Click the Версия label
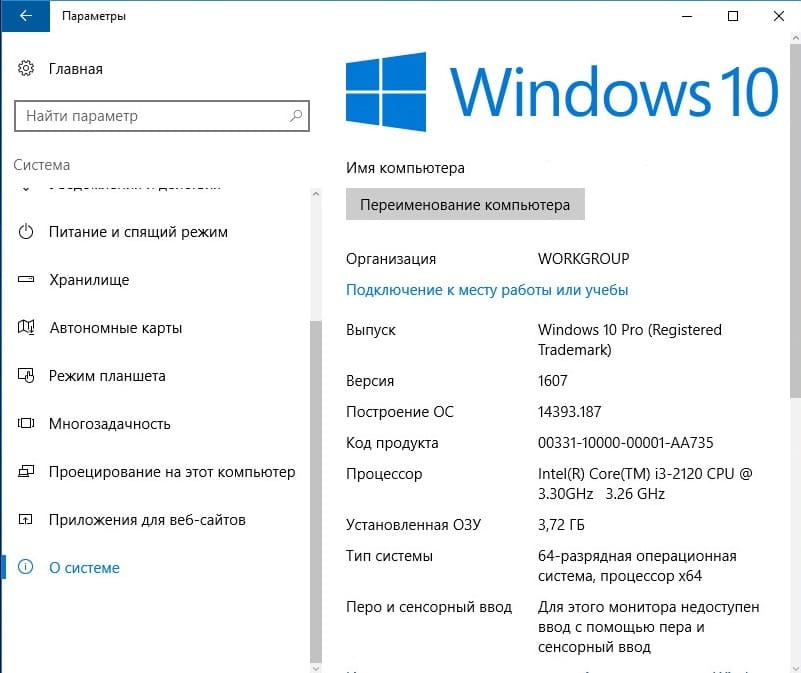This screenshot has height=673, width=801. (370, 381)
